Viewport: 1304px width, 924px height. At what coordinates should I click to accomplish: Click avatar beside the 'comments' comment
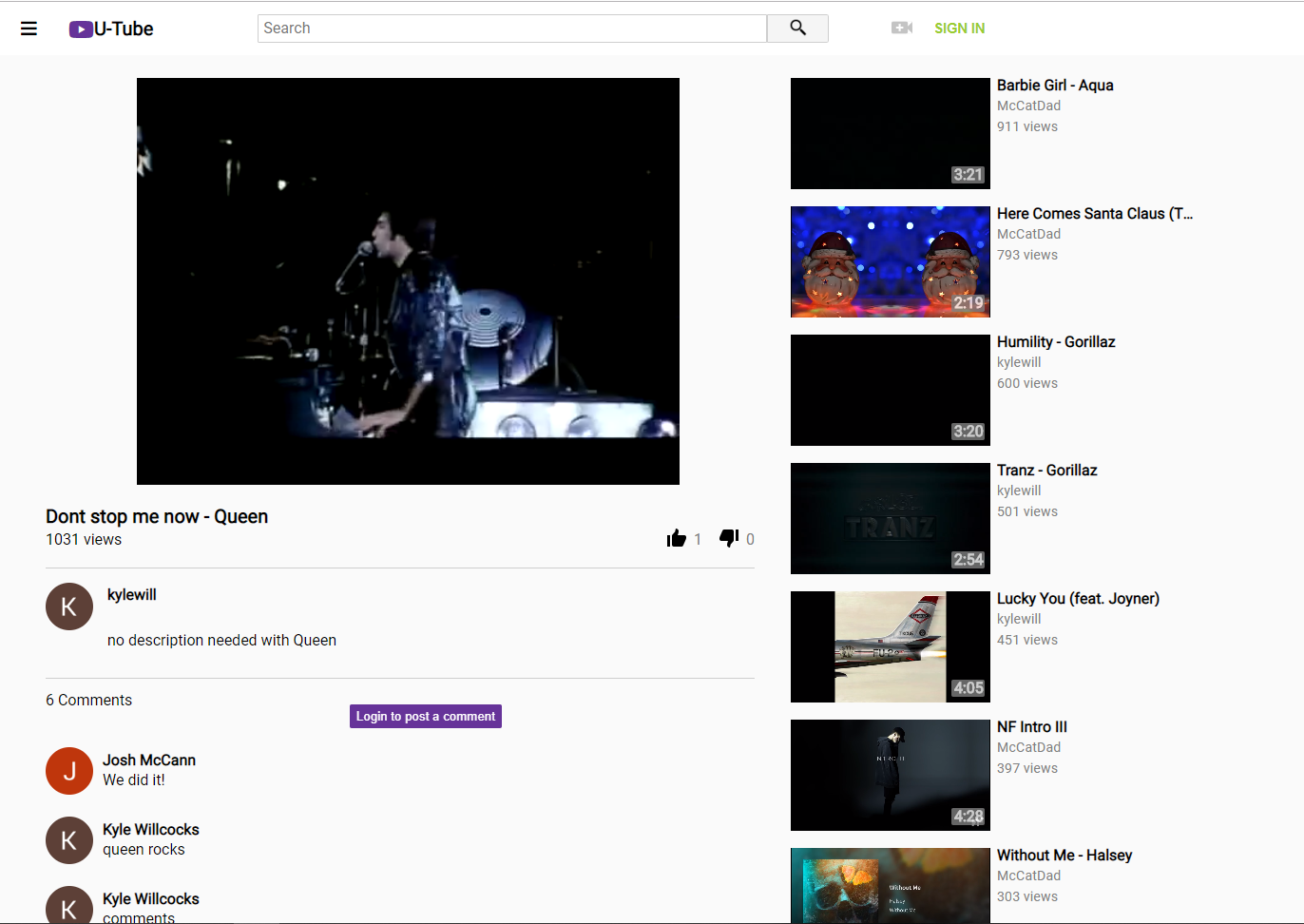69,905
